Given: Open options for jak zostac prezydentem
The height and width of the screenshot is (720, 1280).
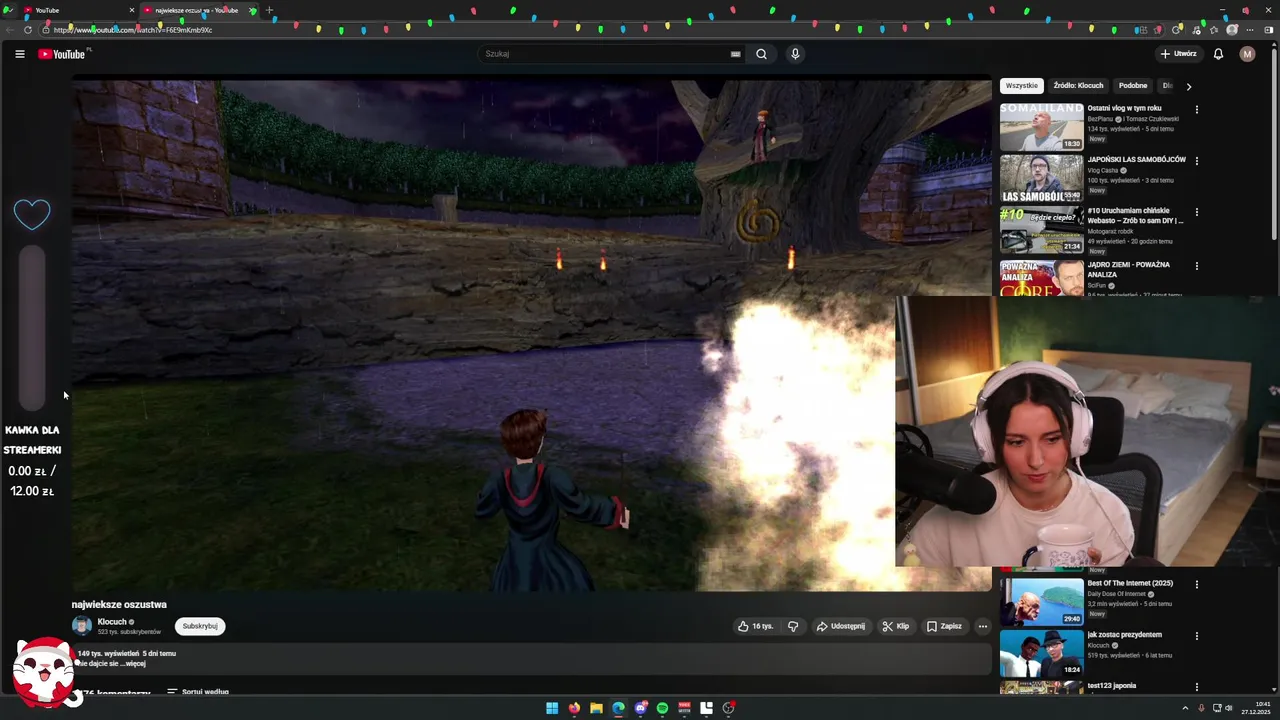Looking at the screenshot, I should (x=1196, y=636).
